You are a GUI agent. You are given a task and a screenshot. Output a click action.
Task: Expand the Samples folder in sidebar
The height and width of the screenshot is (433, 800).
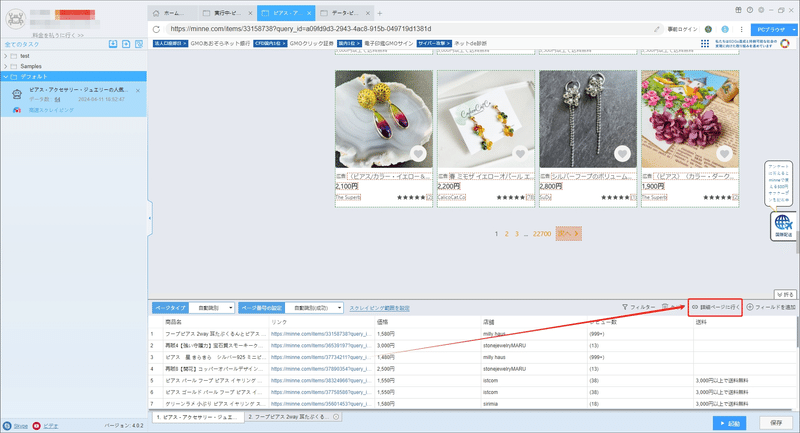6,66
